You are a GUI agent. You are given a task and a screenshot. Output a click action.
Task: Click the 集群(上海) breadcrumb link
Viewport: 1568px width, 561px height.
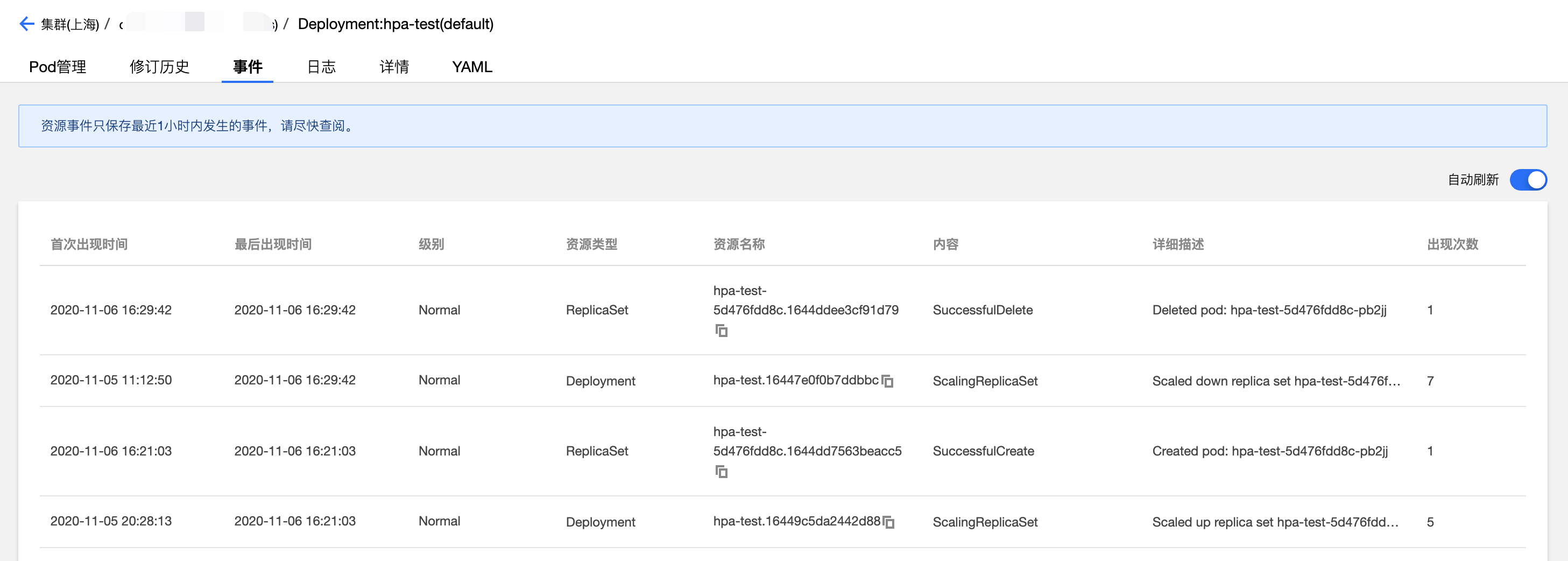69,24
